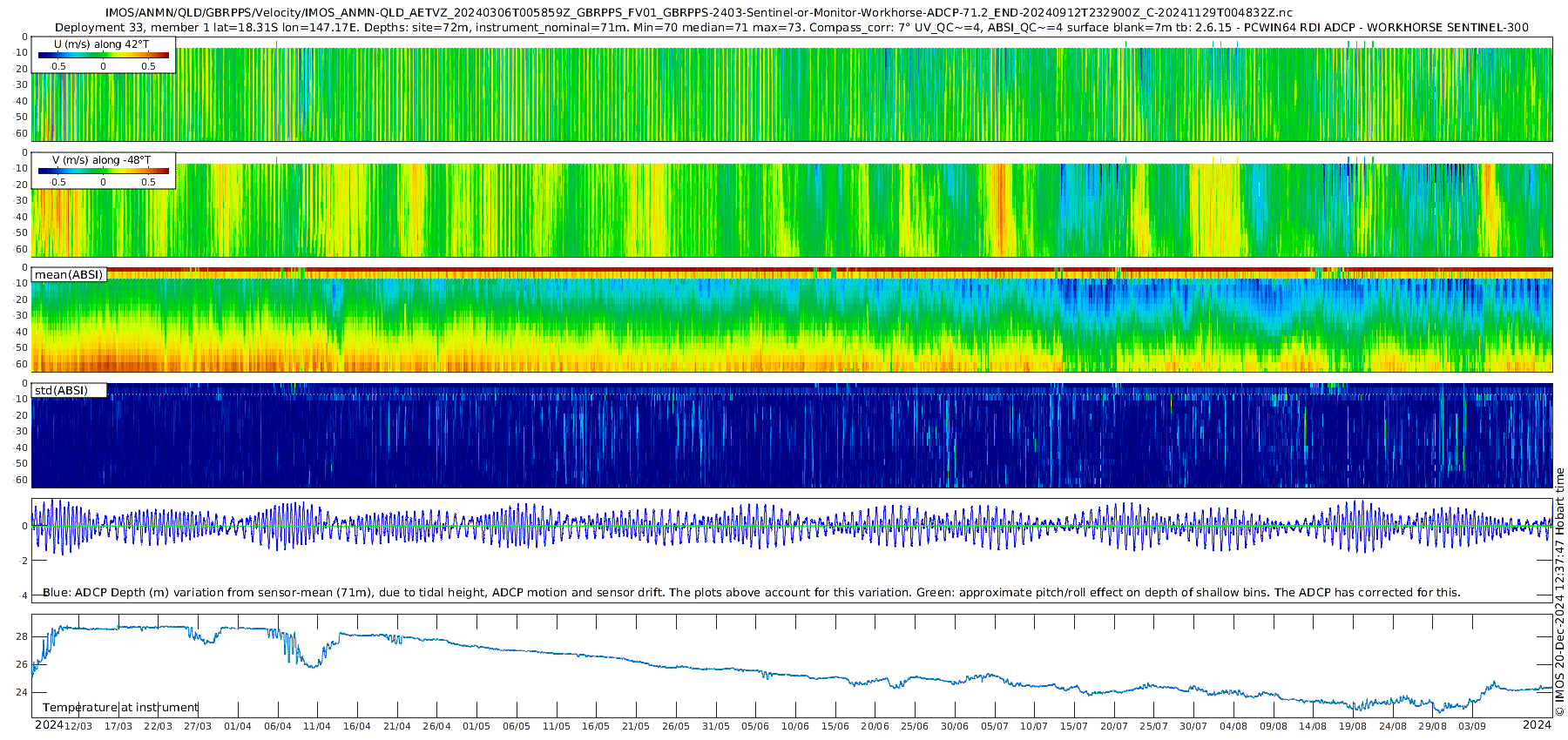The height and width of the screenshot is (740, 1568).
Task: Click the 04/08 date tick
Action: point(1233,726)
